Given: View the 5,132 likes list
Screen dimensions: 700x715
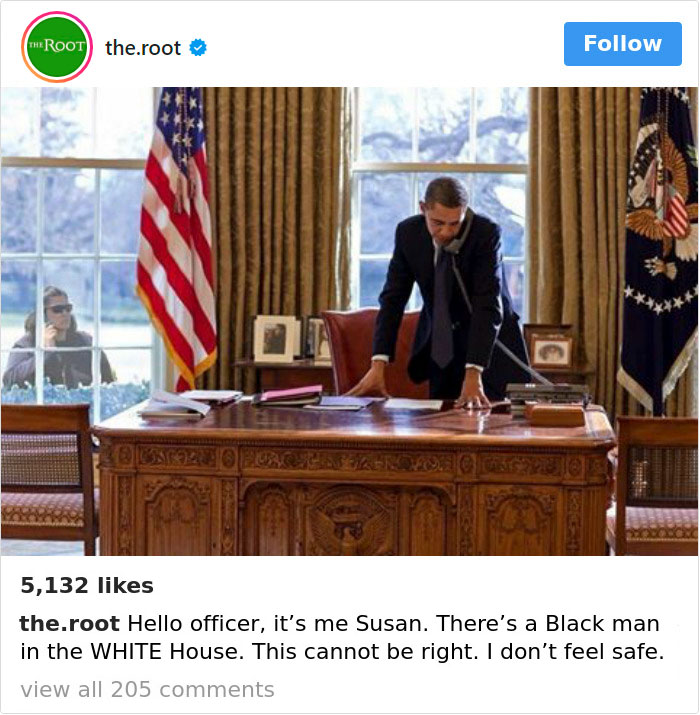Looking at the screenshot, I should pos(87,585).
